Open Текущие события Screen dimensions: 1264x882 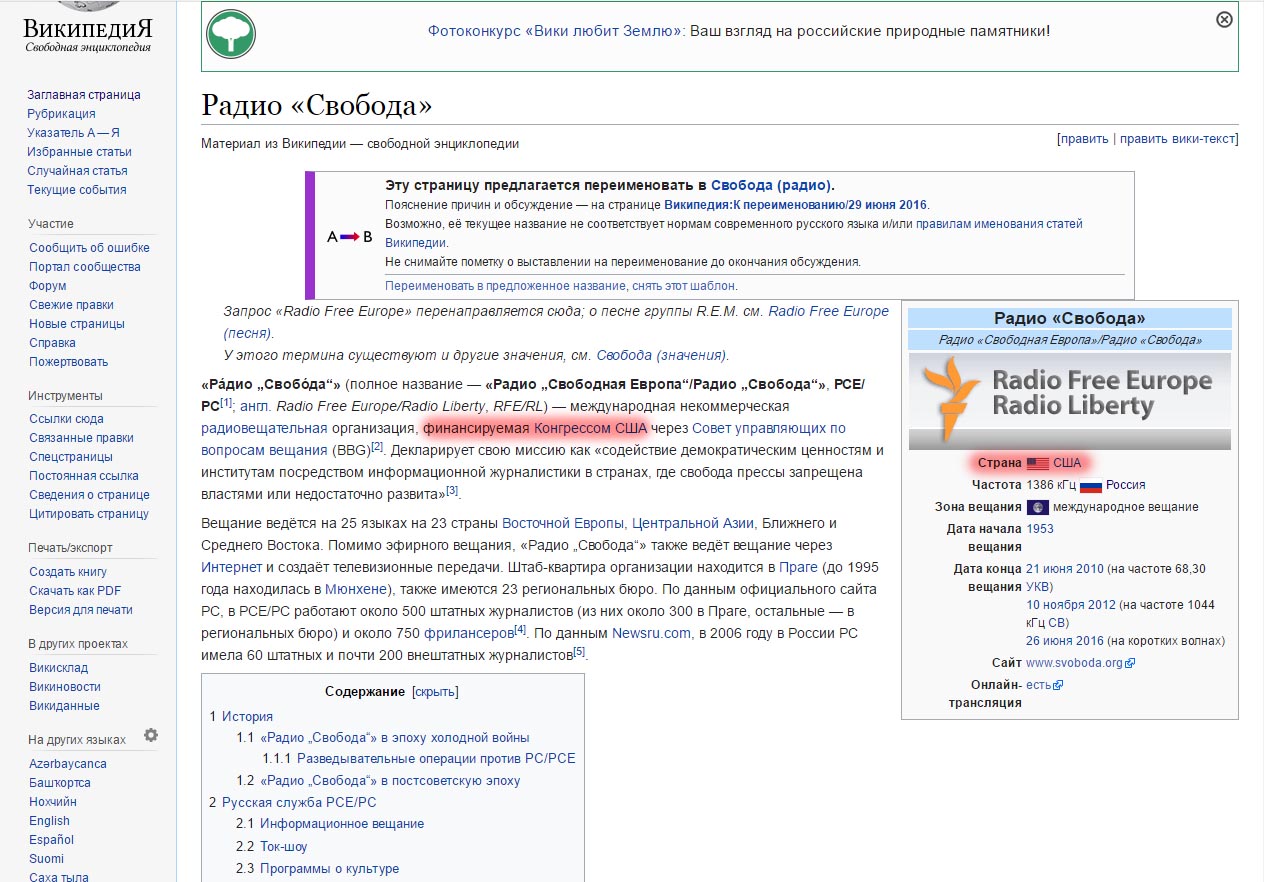coord(77,190)
